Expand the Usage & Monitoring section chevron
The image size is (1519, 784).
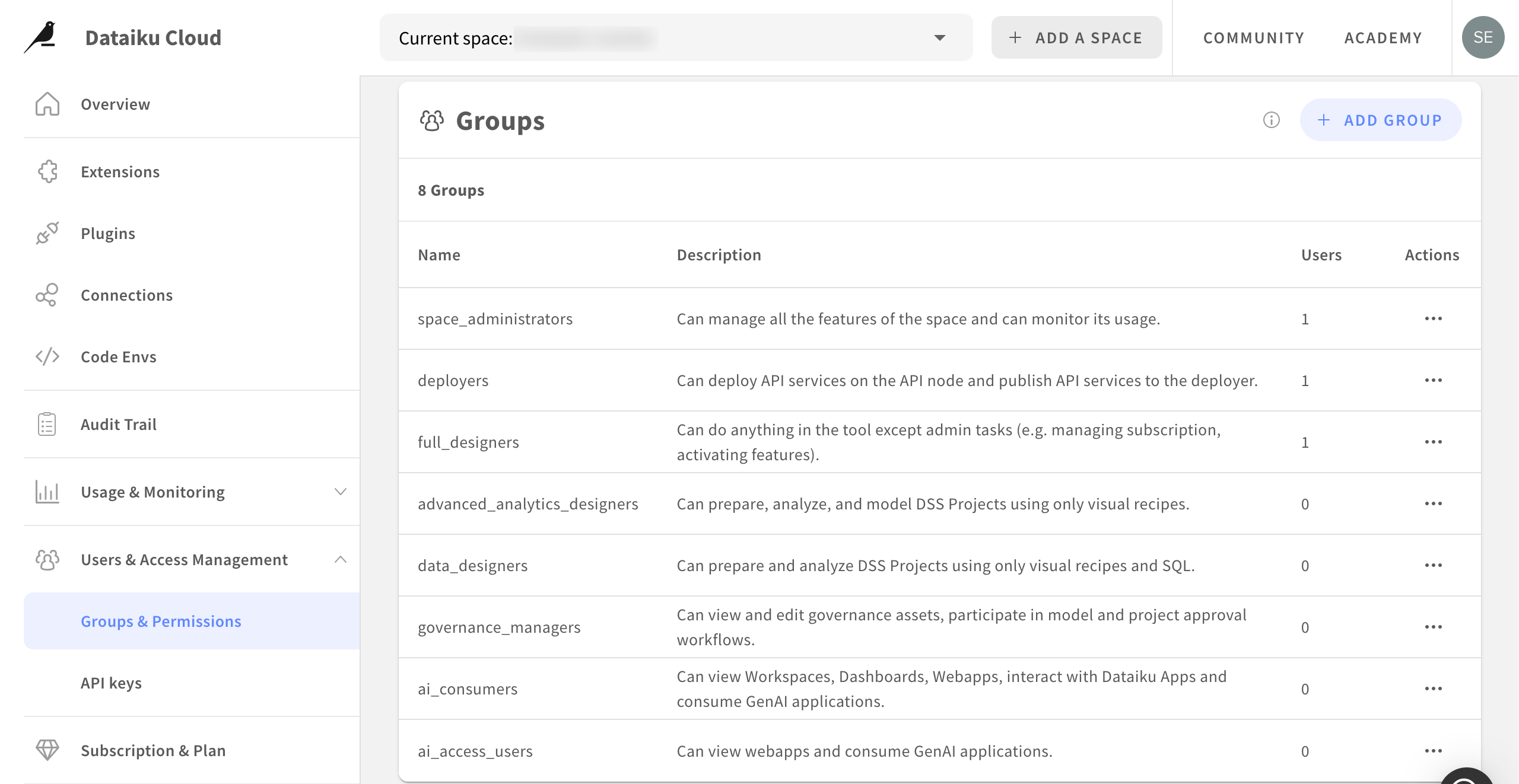pos(341,492)
